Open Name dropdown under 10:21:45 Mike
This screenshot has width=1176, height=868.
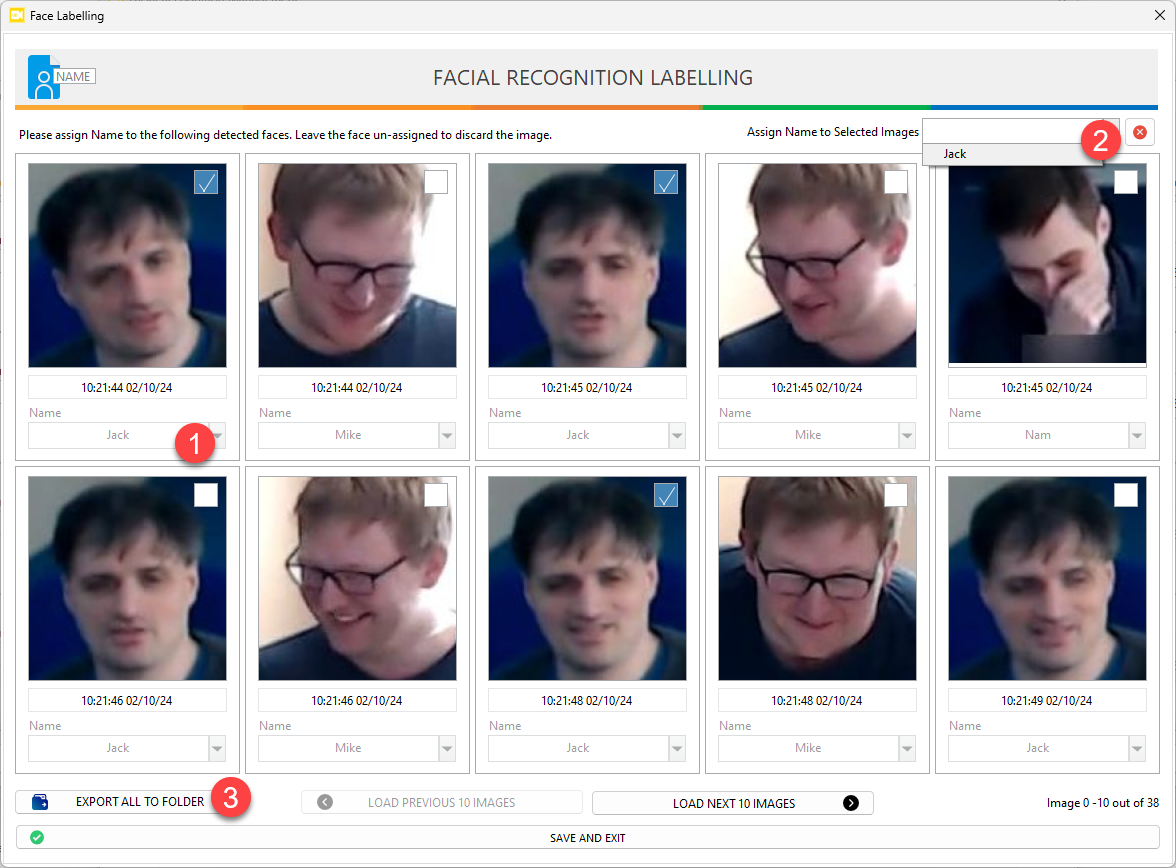(x=908, y=435)
